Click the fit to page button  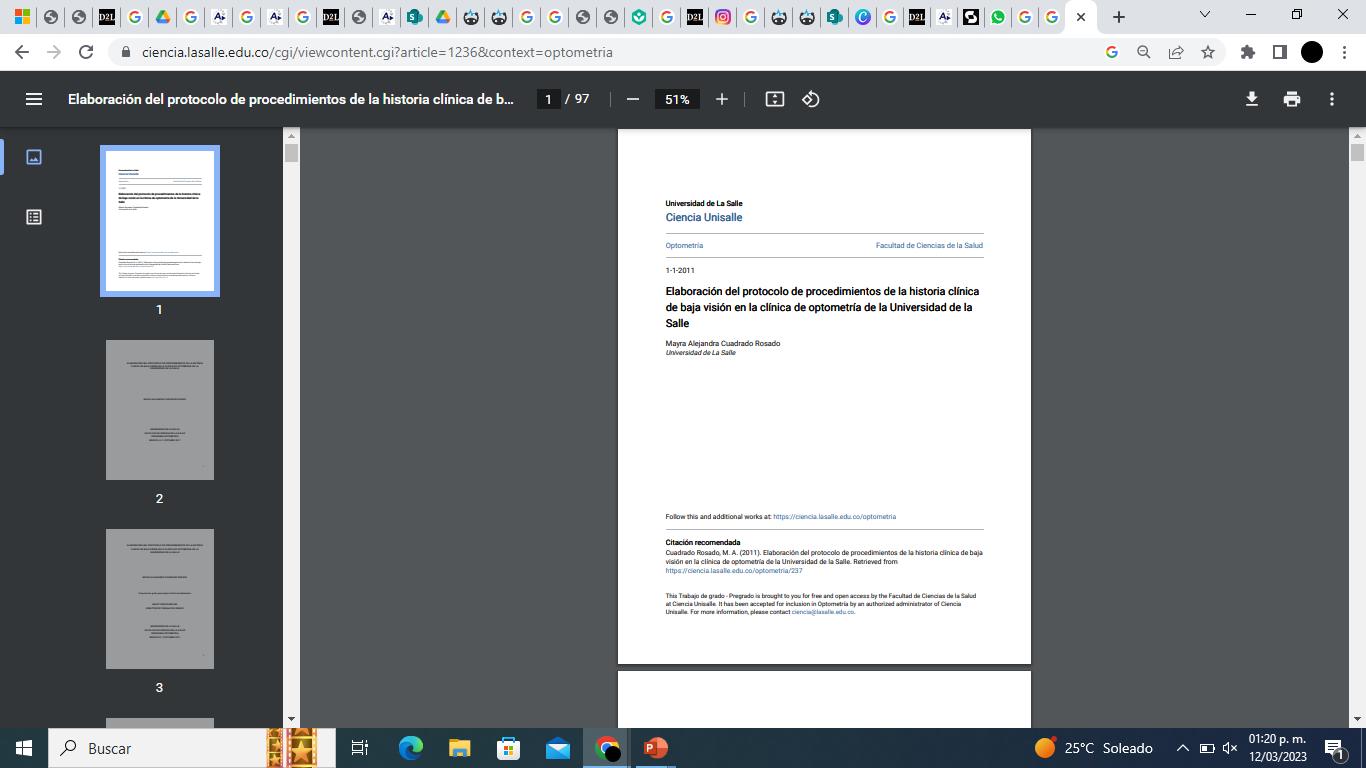click(775, 99)
